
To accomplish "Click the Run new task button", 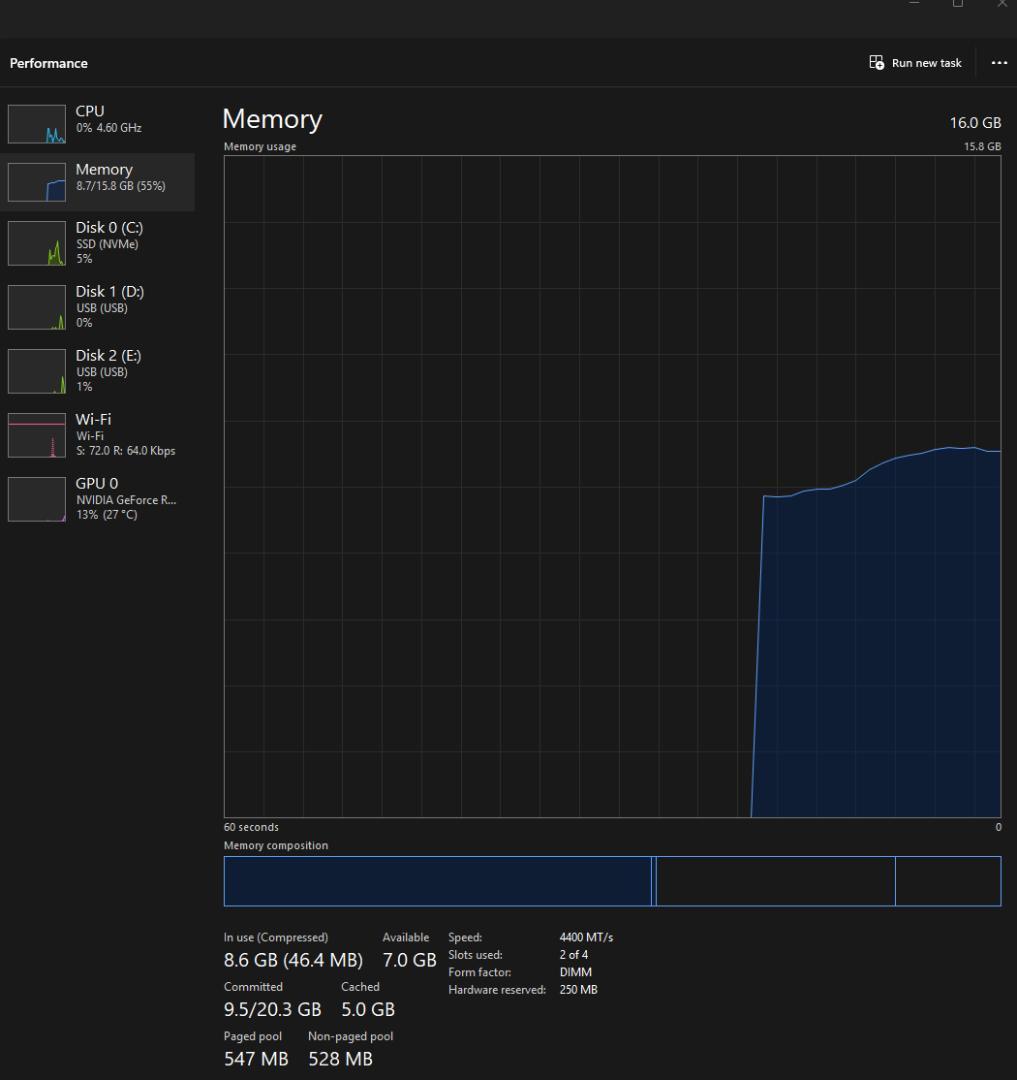I will [x=916, y=63].
